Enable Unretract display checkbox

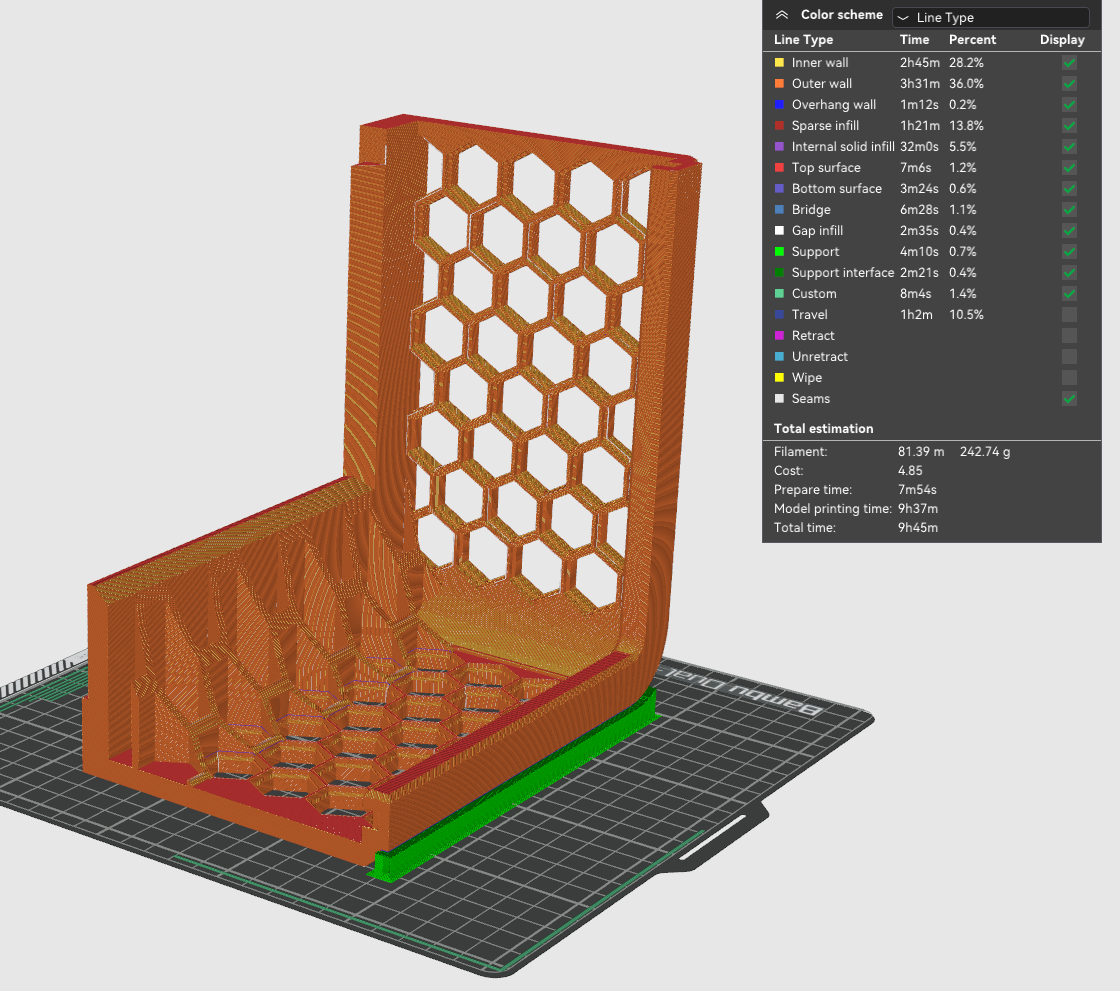(x=1069, y=357)
